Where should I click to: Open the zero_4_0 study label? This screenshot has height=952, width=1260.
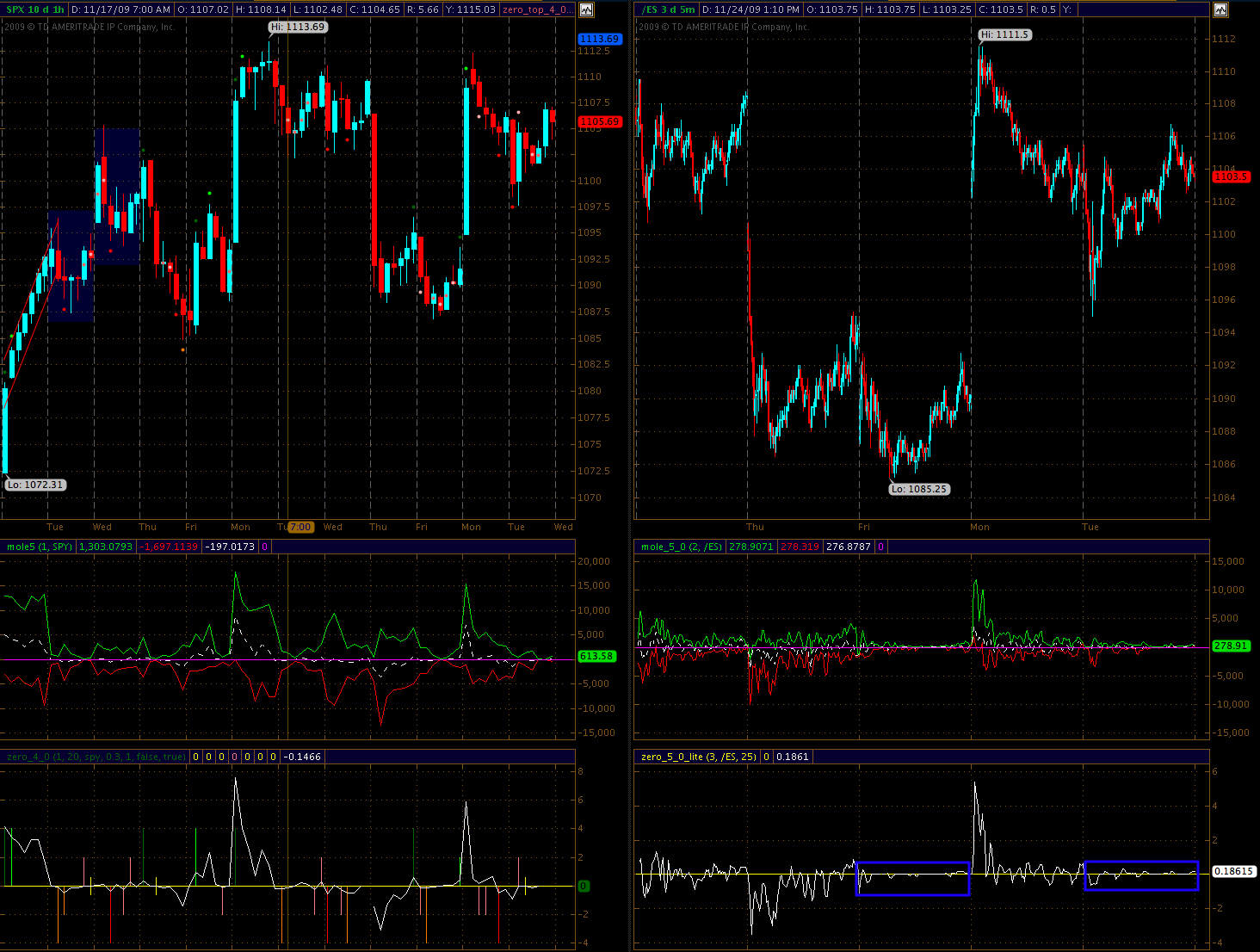pyautogui.click(x=96, y=757)
